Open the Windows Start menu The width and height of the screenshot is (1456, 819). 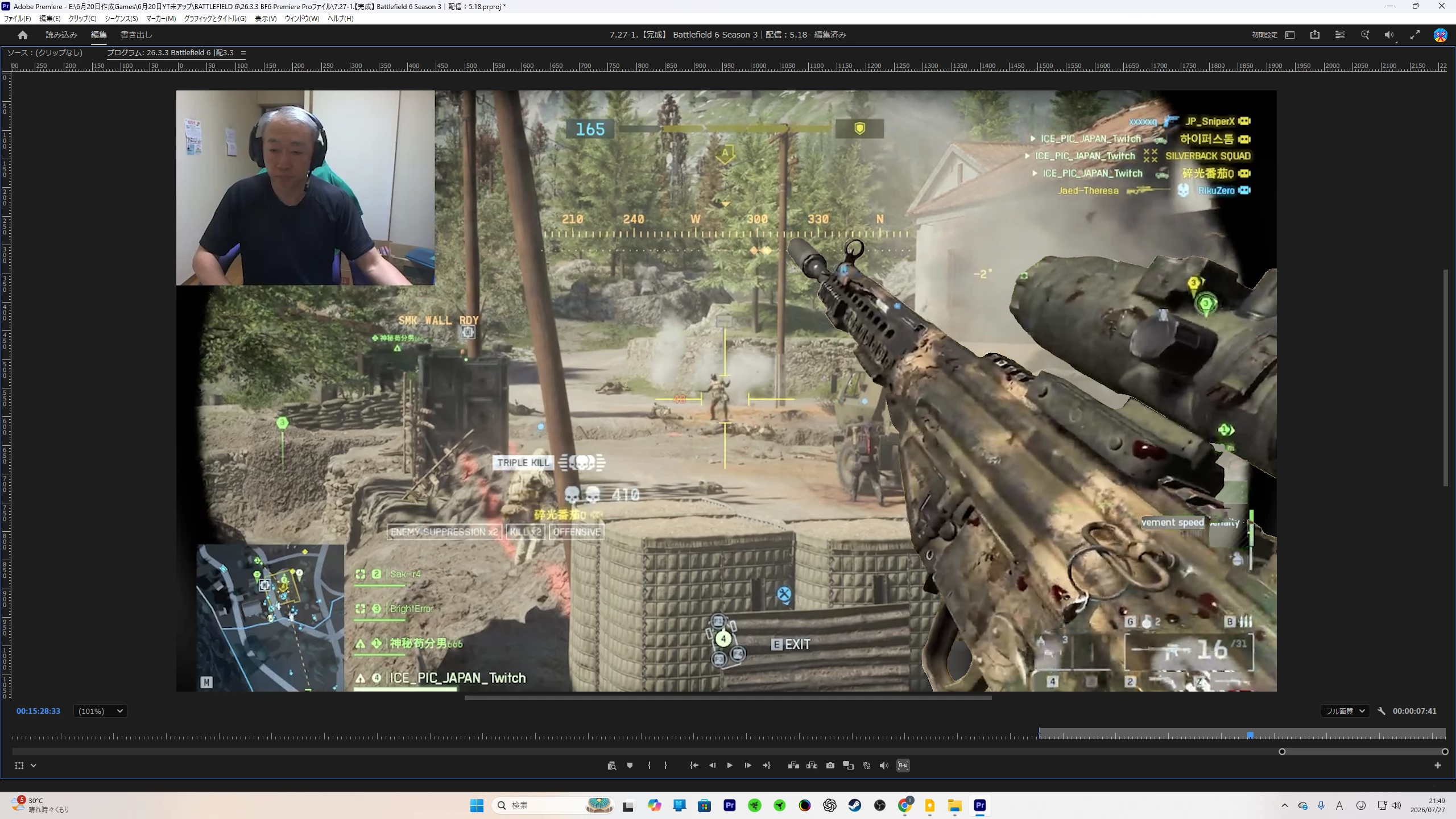click(477, 805)
